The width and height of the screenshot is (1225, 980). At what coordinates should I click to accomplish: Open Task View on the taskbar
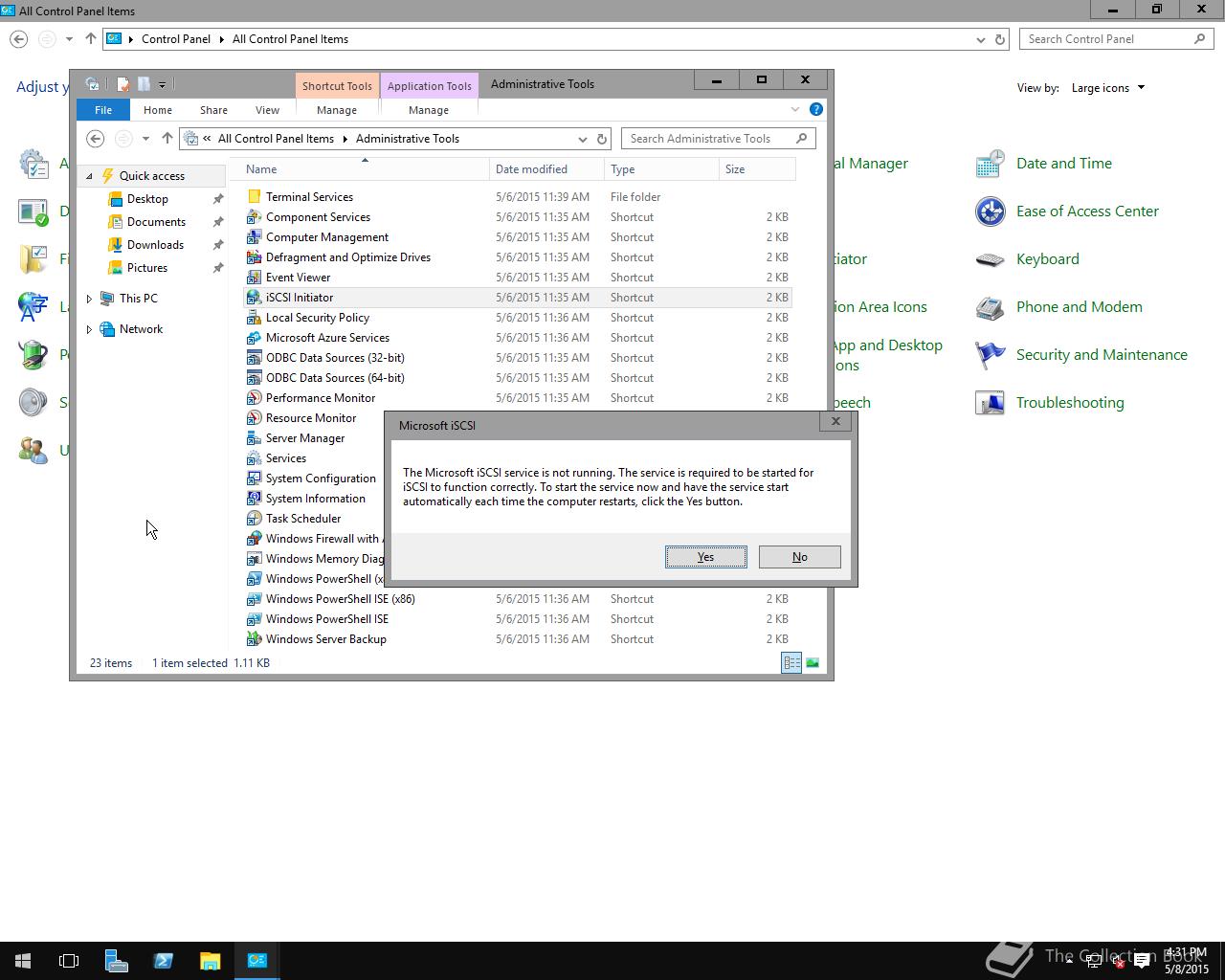click(x=69, y=961)
